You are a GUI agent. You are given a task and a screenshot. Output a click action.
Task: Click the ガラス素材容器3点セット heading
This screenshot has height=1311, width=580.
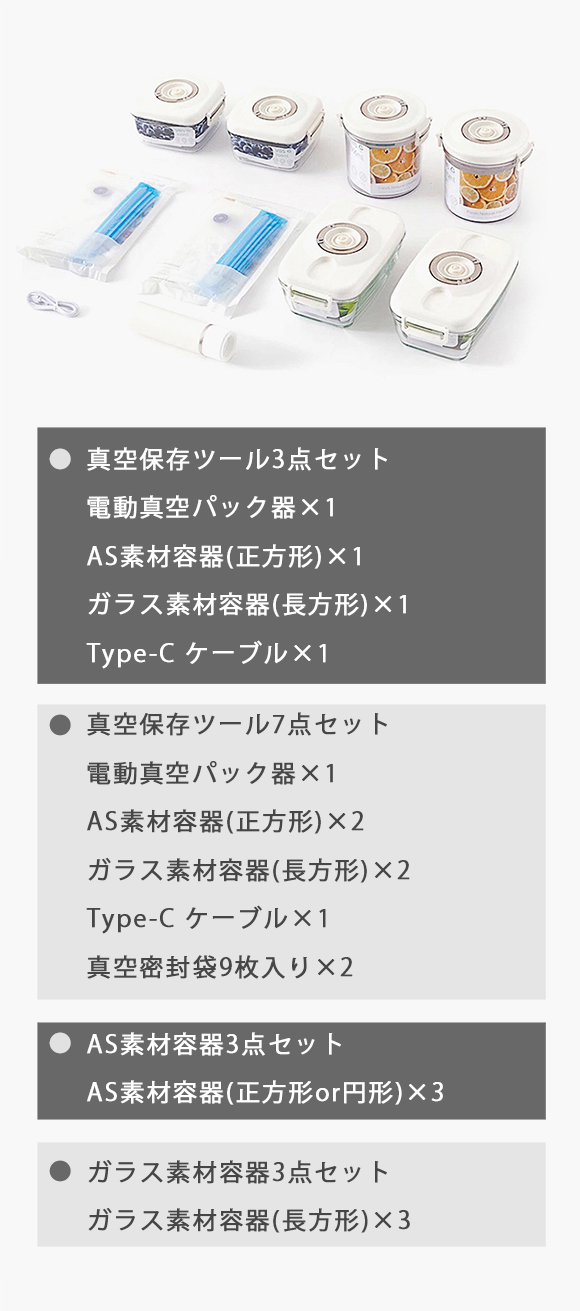[x=238, y=1171]
